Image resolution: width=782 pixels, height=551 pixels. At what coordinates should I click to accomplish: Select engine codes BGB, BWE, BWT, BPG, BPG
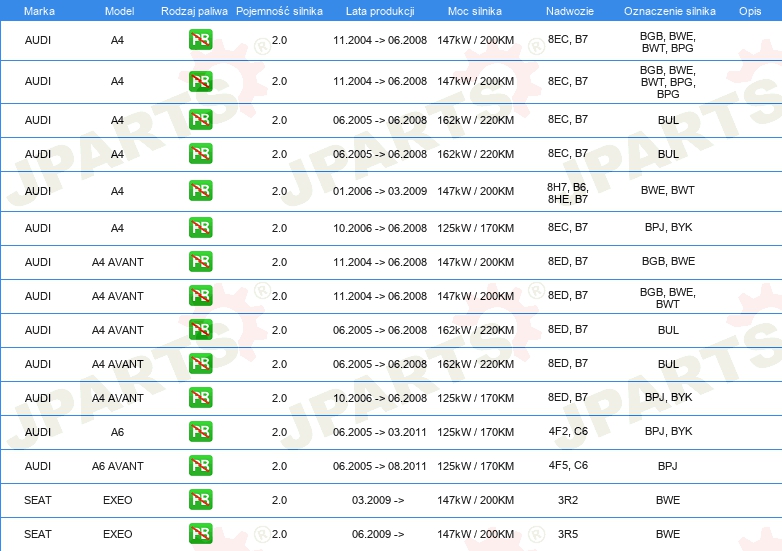[668, 82]
